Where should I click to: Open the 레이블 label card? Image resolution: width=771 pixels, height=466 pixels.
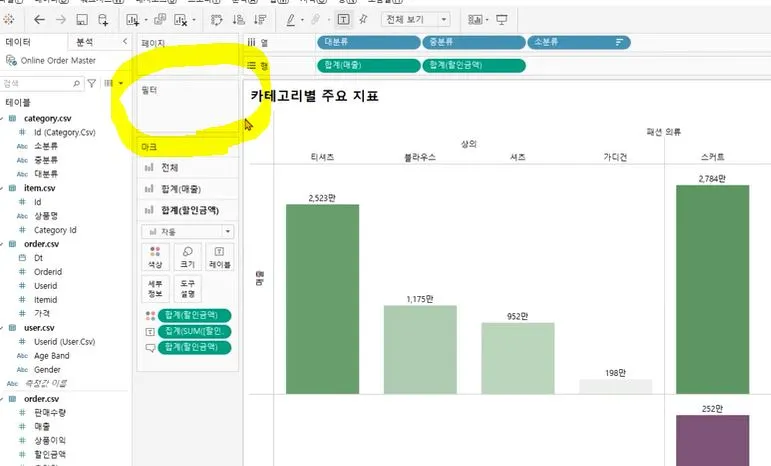[x=219, y=257]
